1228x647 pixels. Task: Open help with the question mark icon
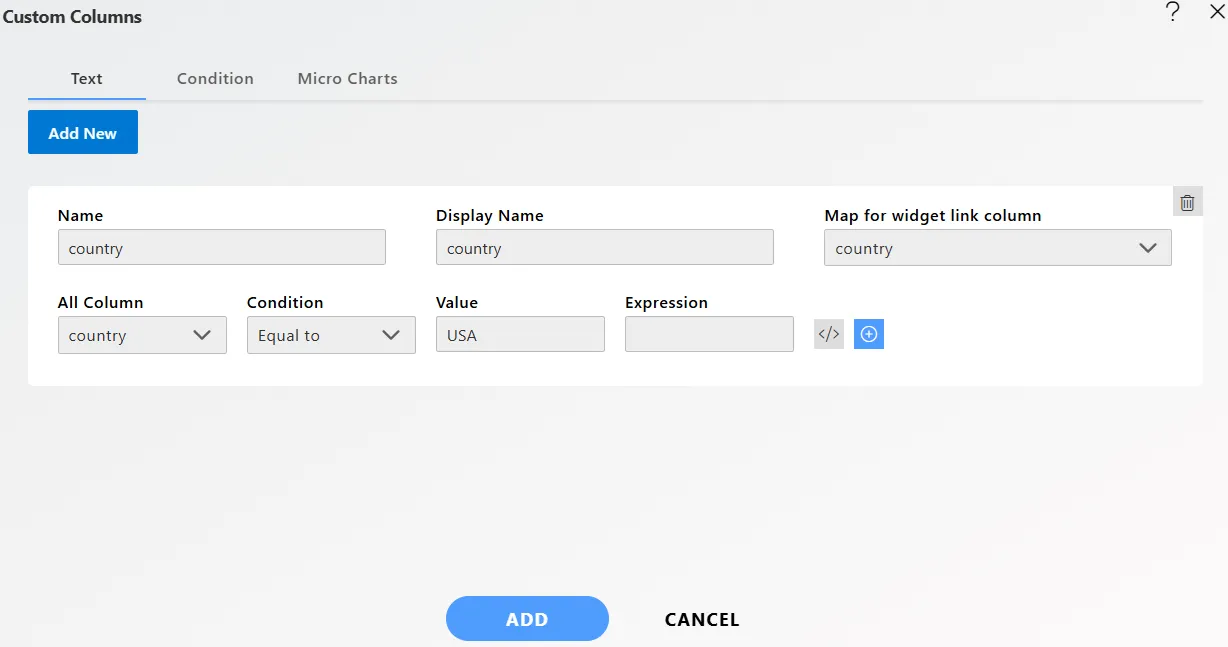tap(1173, 12)
